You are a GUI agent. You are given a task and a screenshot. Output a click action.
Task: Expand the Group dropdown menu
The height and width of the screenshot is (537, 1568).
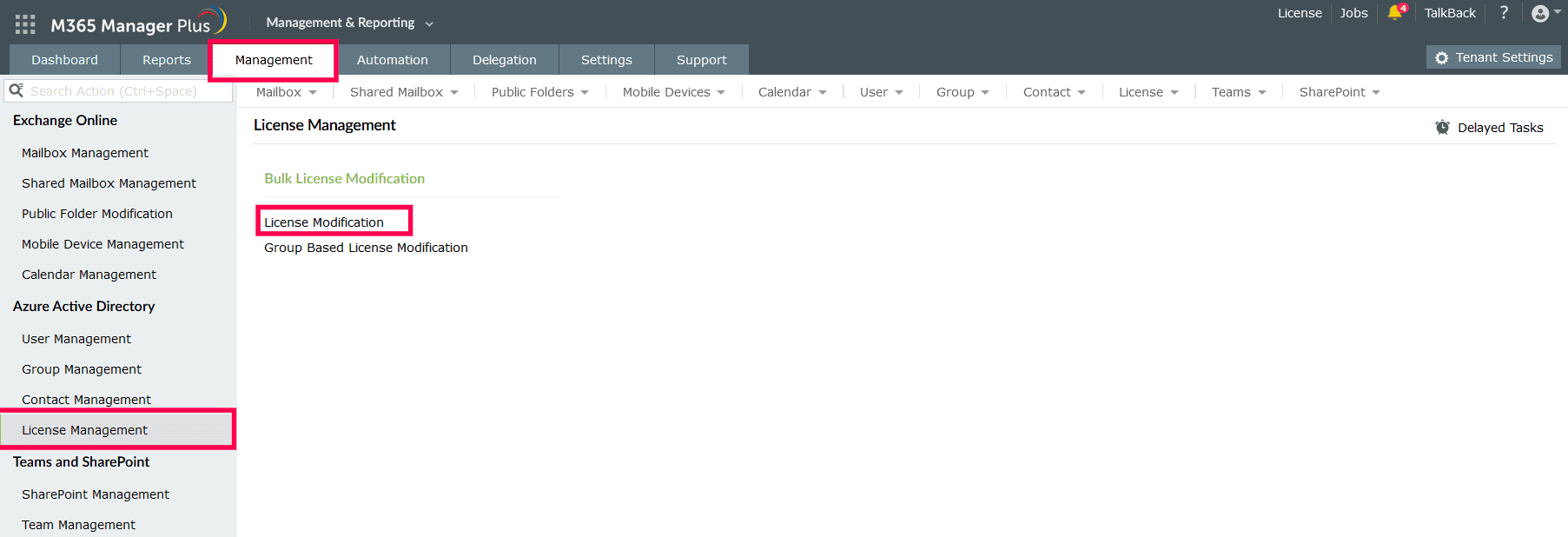[x=963, y=91]
